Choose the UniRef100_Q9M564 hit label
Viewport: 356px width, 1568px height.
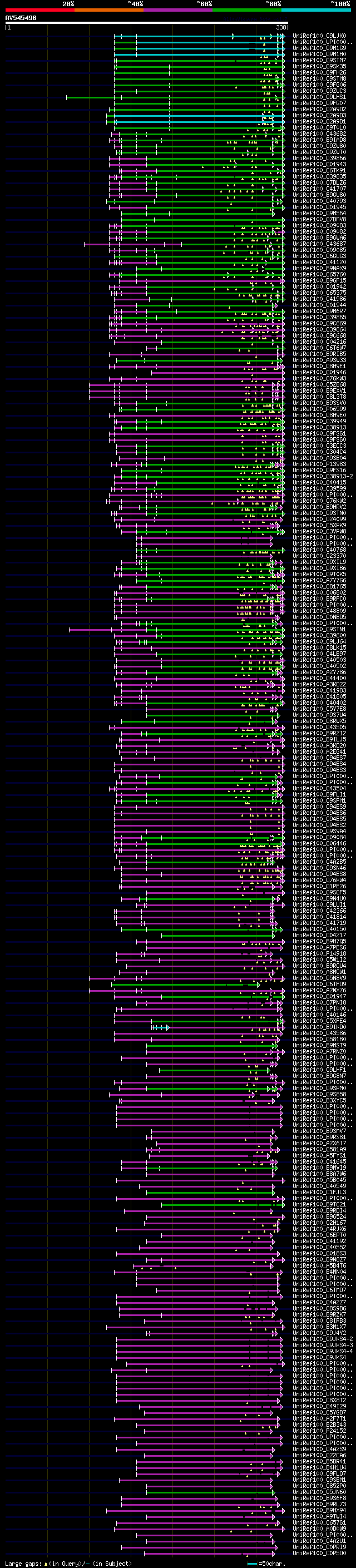pyautogui.click(x=319, y=213)
